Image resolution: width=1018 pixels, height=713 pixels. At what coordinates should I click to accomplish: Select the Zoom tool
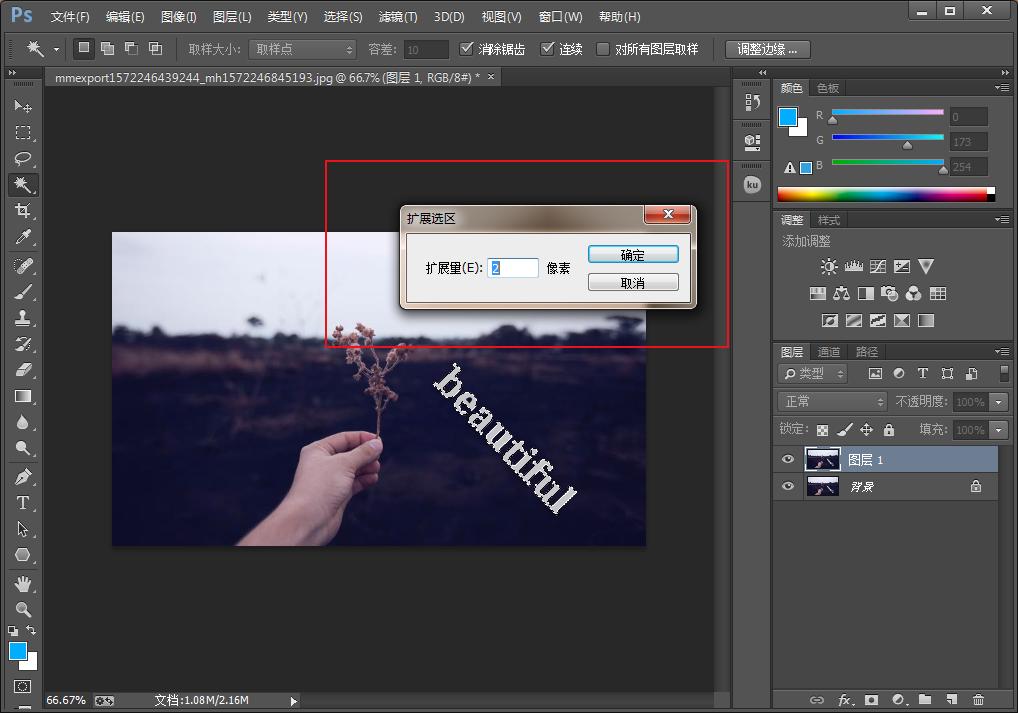tap(23, 609)
